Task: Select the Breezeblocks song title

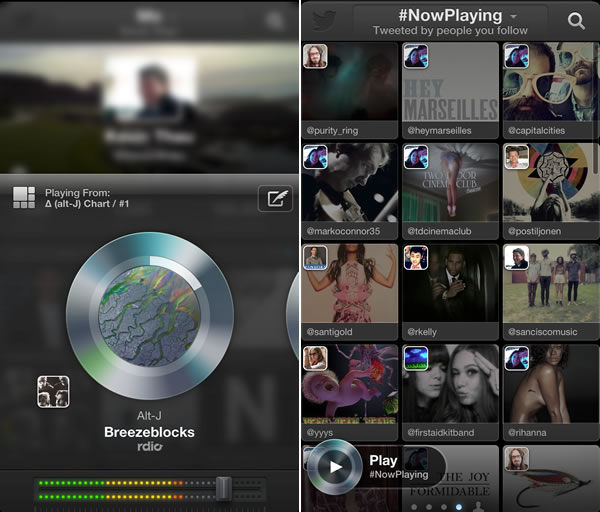Action: coord(149,432)
